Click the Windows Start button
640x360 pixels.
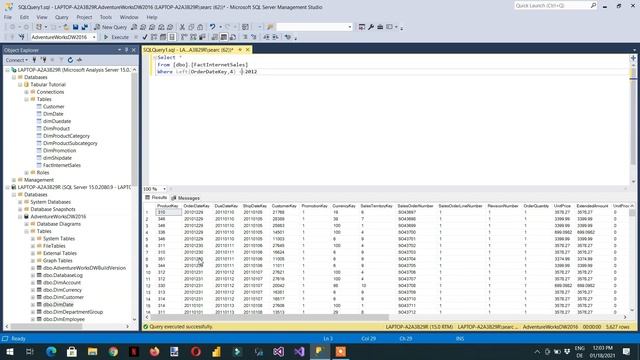coord(9,352)
